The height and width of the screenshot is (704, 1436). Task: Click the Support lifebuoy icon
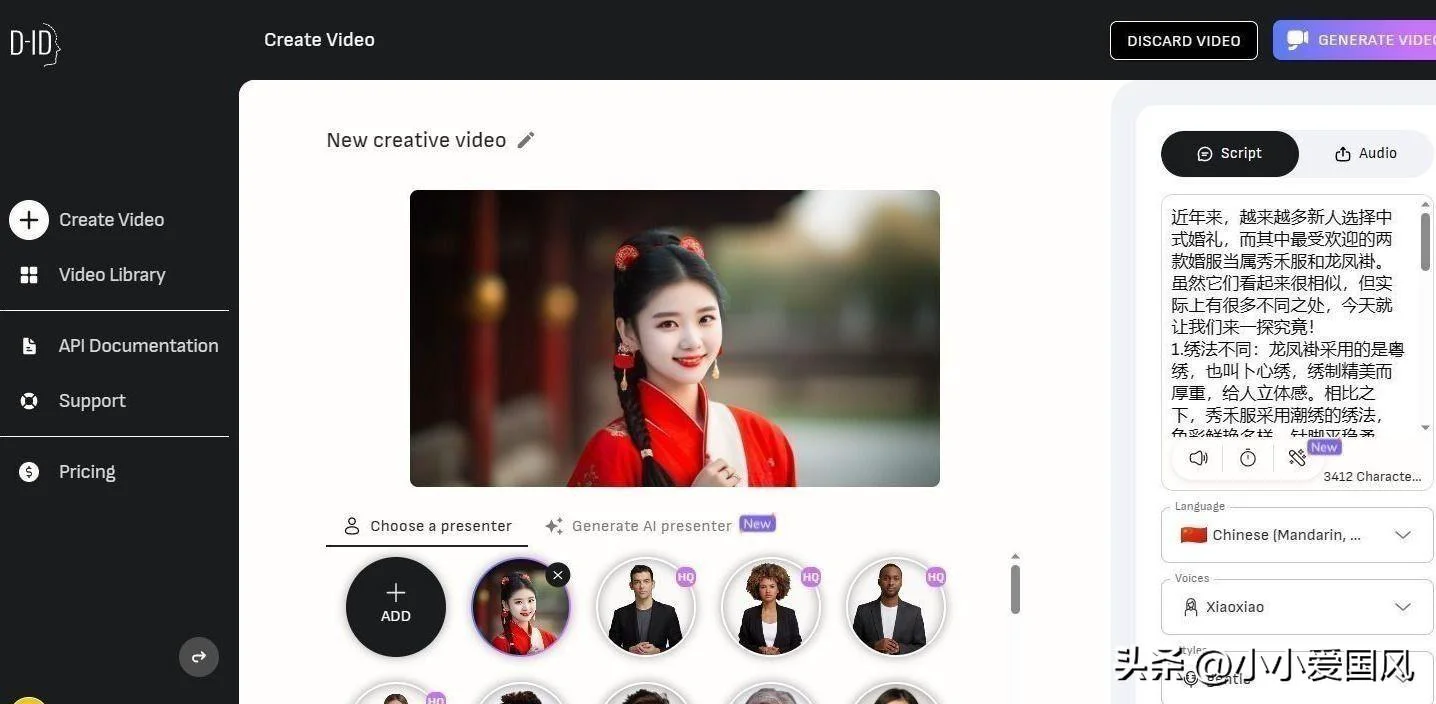[29, 401]
